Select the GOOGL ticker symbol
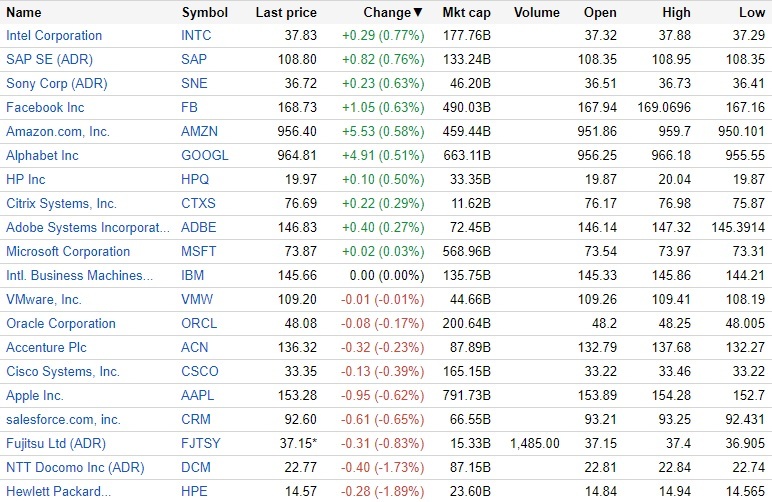The width and height of the screenshot is (772, 502). coord(205,156)
